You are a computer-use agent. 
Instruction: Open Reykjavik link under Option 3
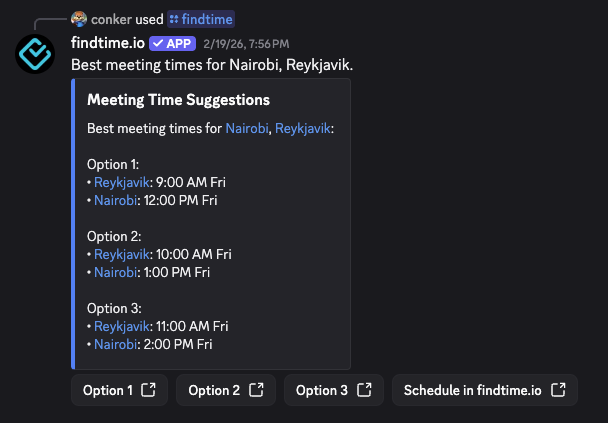tap(122, 326)
